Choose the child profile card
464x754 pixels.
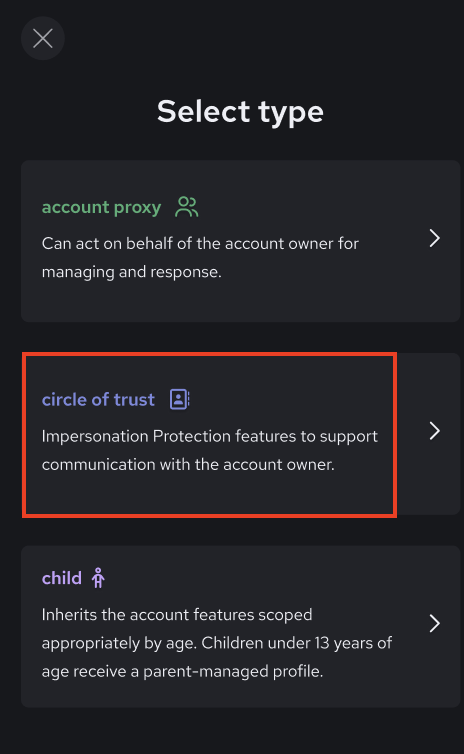pyautogui.click(x=240, y=626)
